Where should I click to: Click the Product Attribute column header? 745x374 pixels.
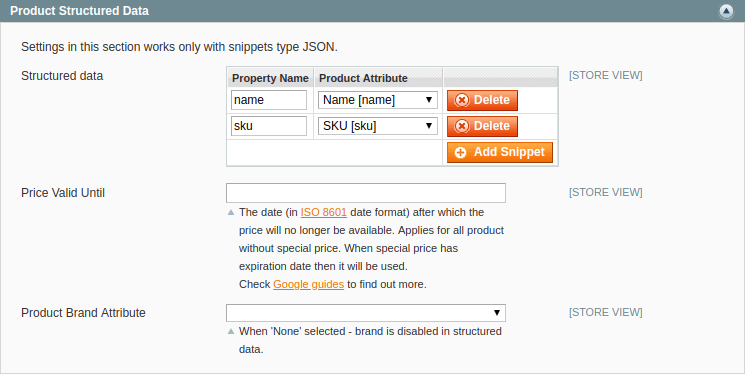(363, 78)
